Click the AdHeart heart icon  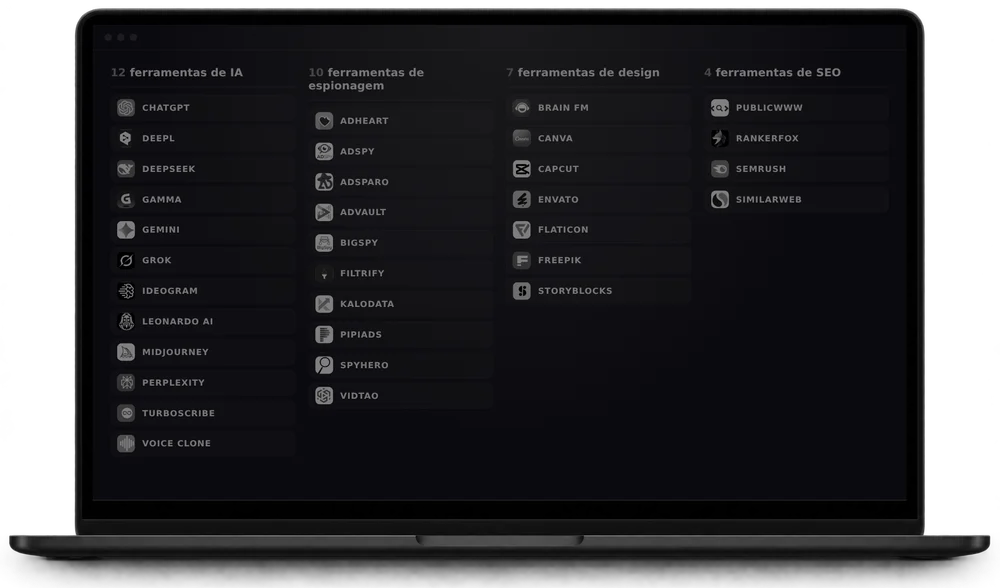point(324,120)
